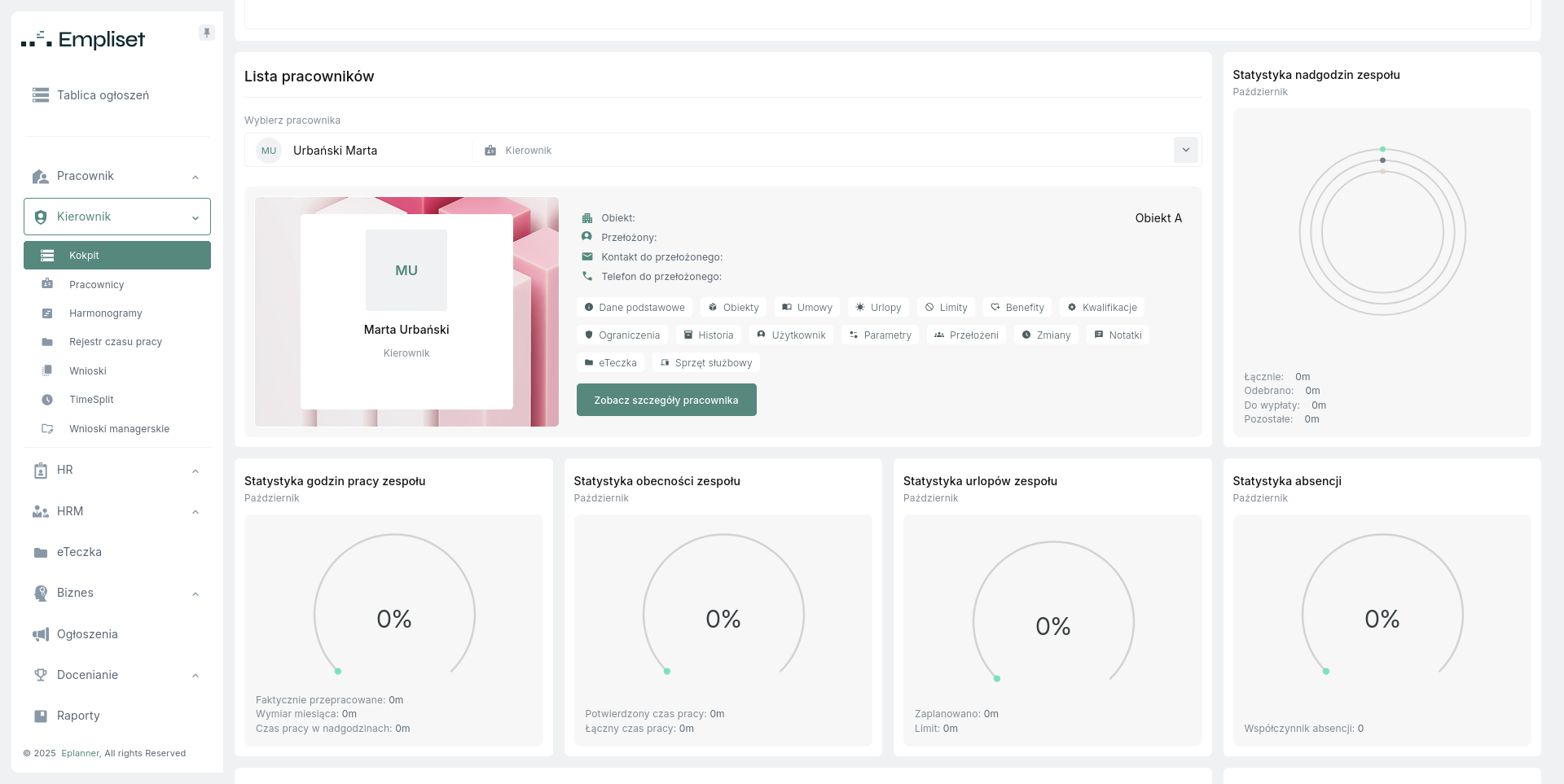1564x784 pixels.
Task: Open the Przełożeni tag
Action: coord(966,335)
